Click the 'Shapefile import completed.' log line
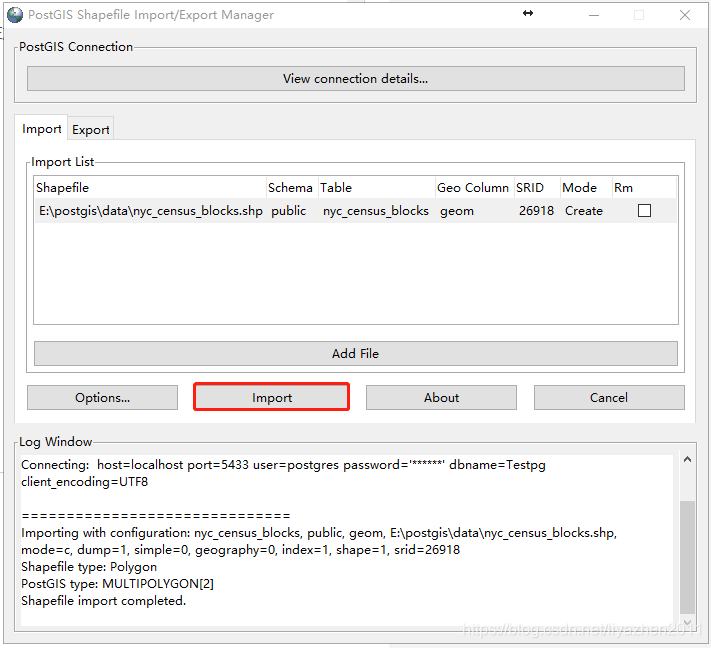 tap(104, 600)
